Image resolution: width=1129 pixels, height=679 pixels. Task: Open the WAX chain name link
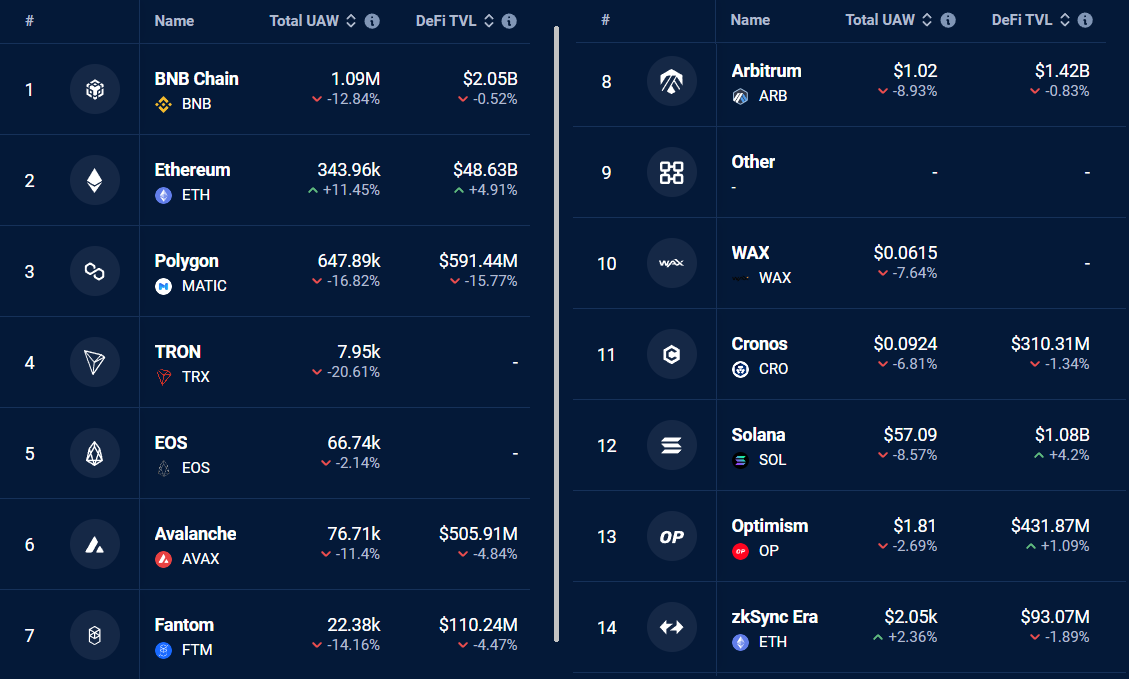pos(750,253)
